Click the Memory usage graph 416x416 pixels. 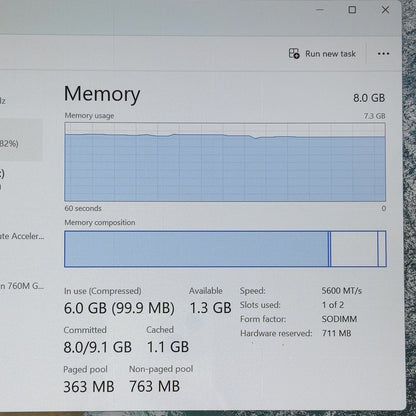click(225, 162)
